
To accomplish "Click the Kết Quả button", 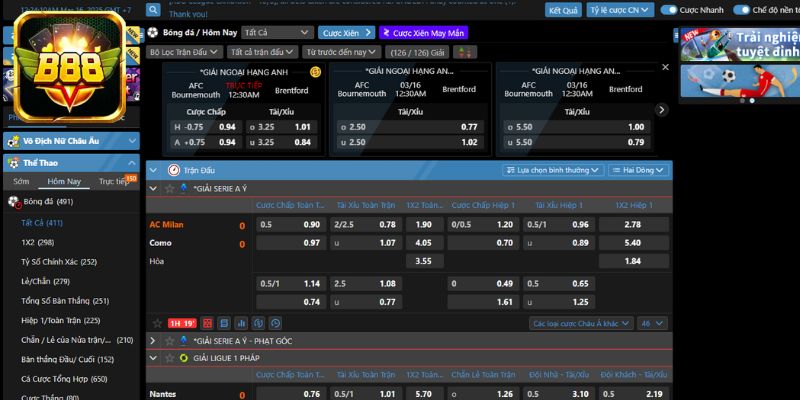I will [563, 10].
